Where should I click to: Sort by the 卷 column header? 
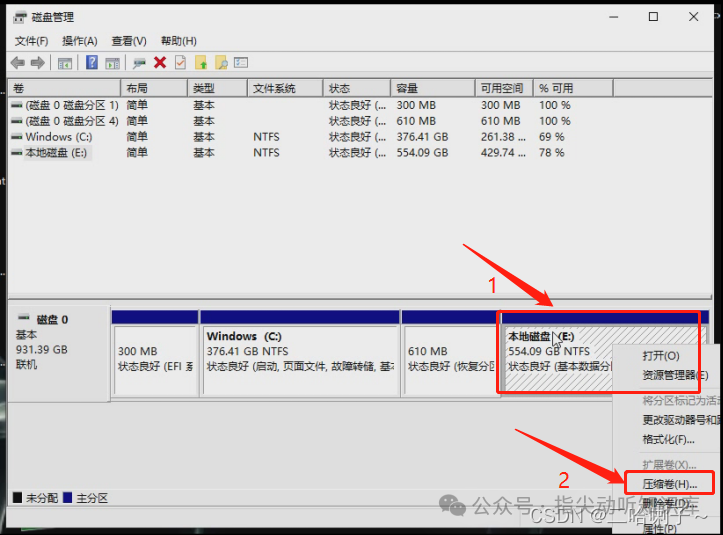64,88
